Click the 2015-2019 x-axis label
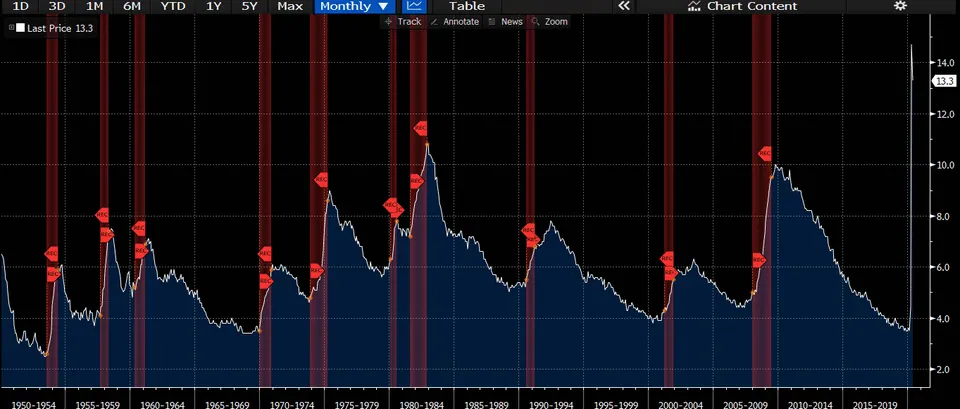Screen dimensions: 960x409 [x=876, y=405]
